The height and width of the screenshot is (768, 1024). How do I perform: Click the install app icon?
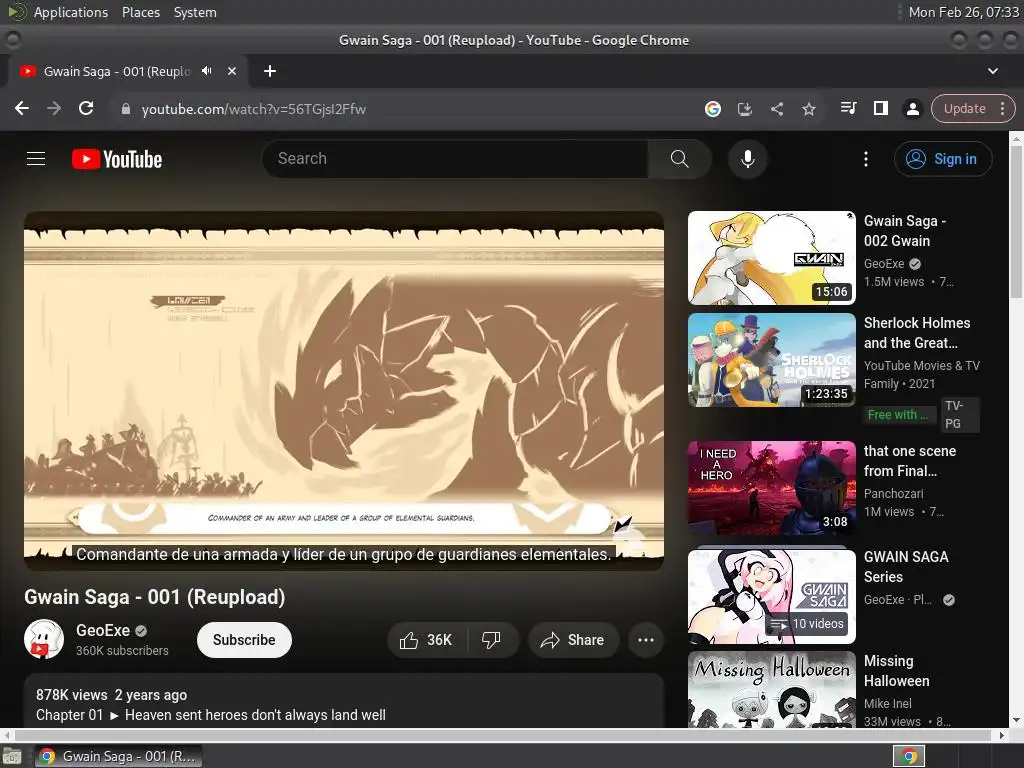[x=744, y=109]
